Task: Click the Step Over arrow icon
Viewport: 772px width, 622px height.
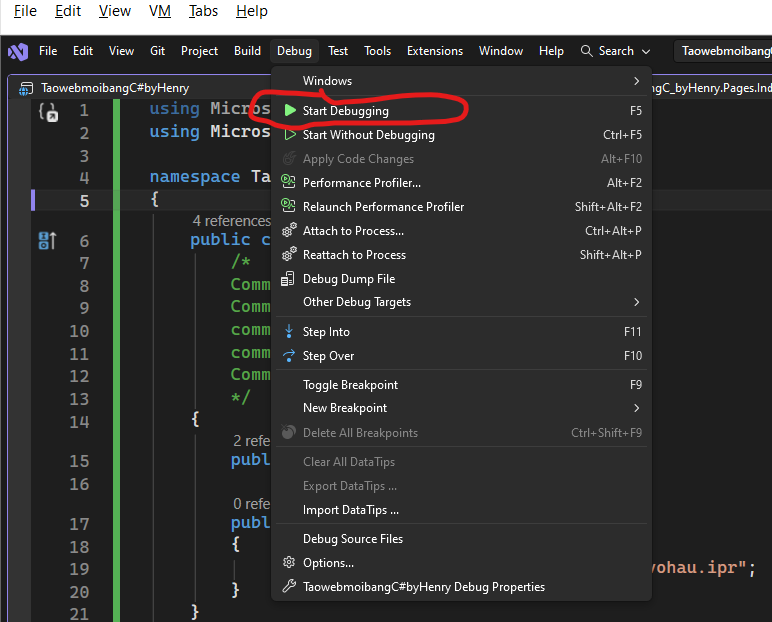Action: 289,356
